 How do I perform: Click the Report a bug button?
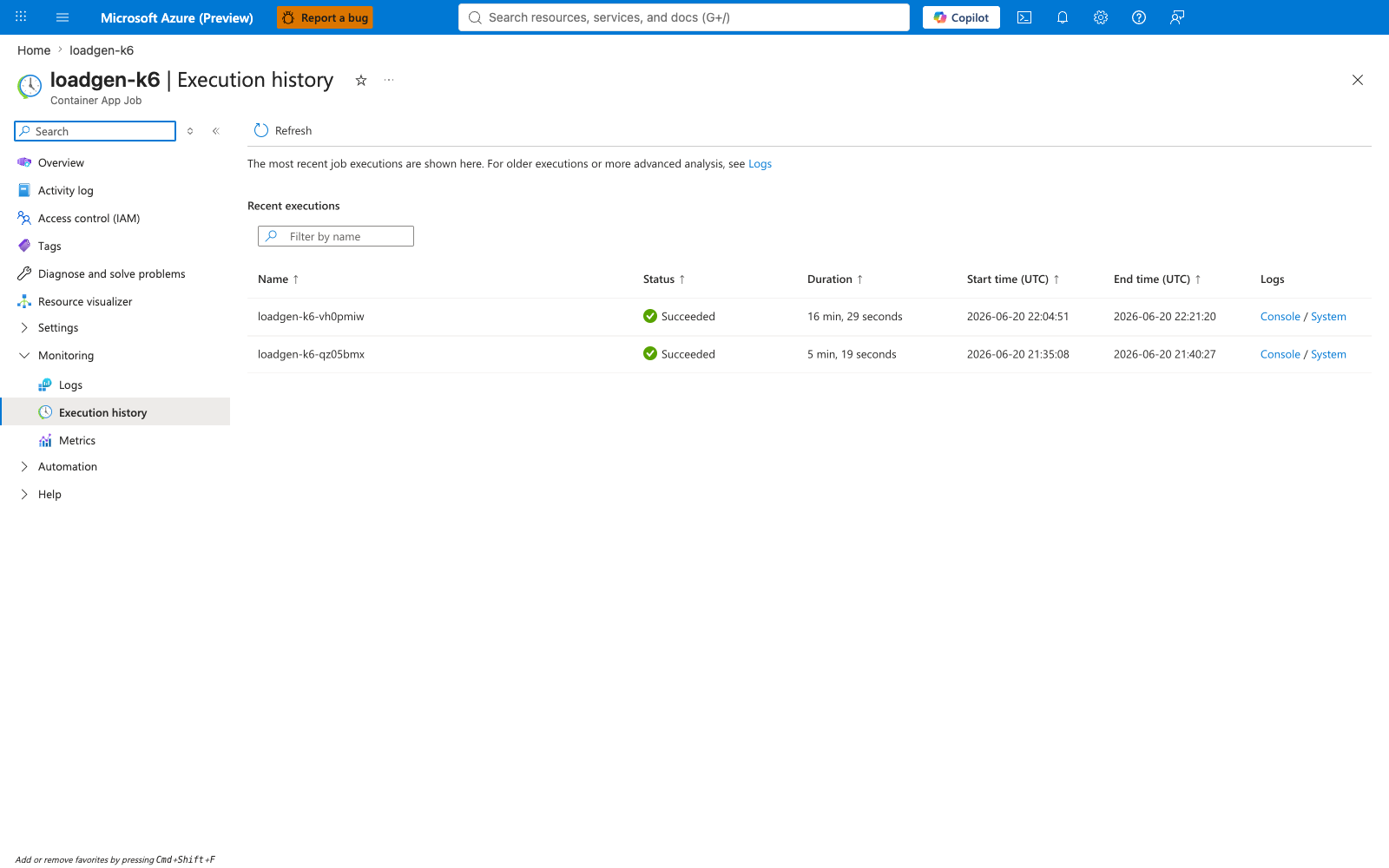(x=325, y=17)
